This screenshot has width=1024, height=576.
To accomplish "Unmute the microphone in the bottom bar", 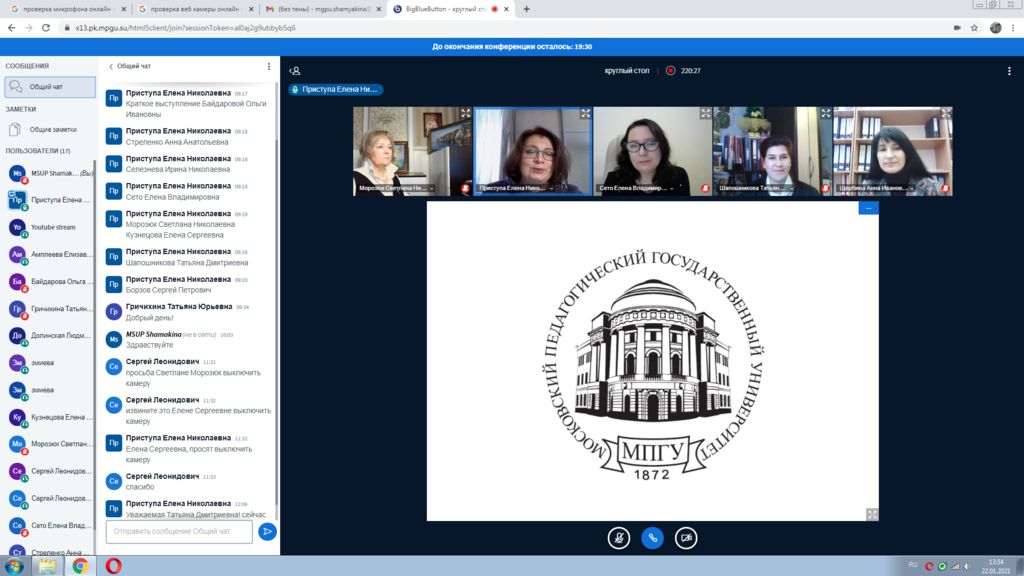I will [x=619, y=537].
